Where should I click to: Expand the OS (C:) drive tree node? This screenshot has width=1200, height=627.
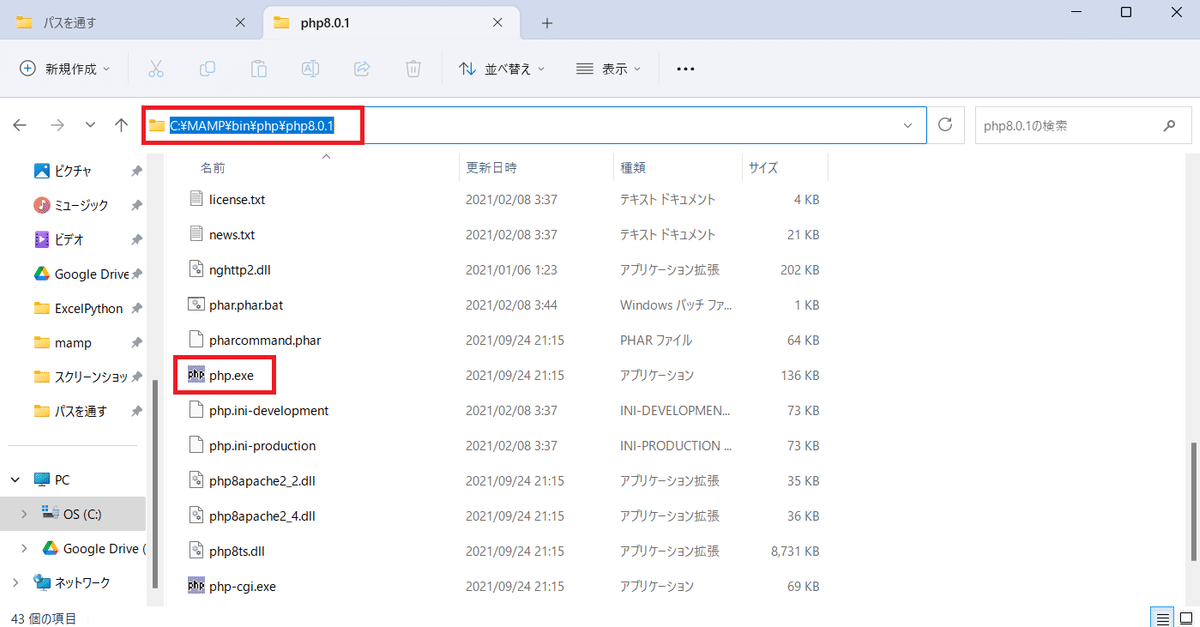pos(25,514)
